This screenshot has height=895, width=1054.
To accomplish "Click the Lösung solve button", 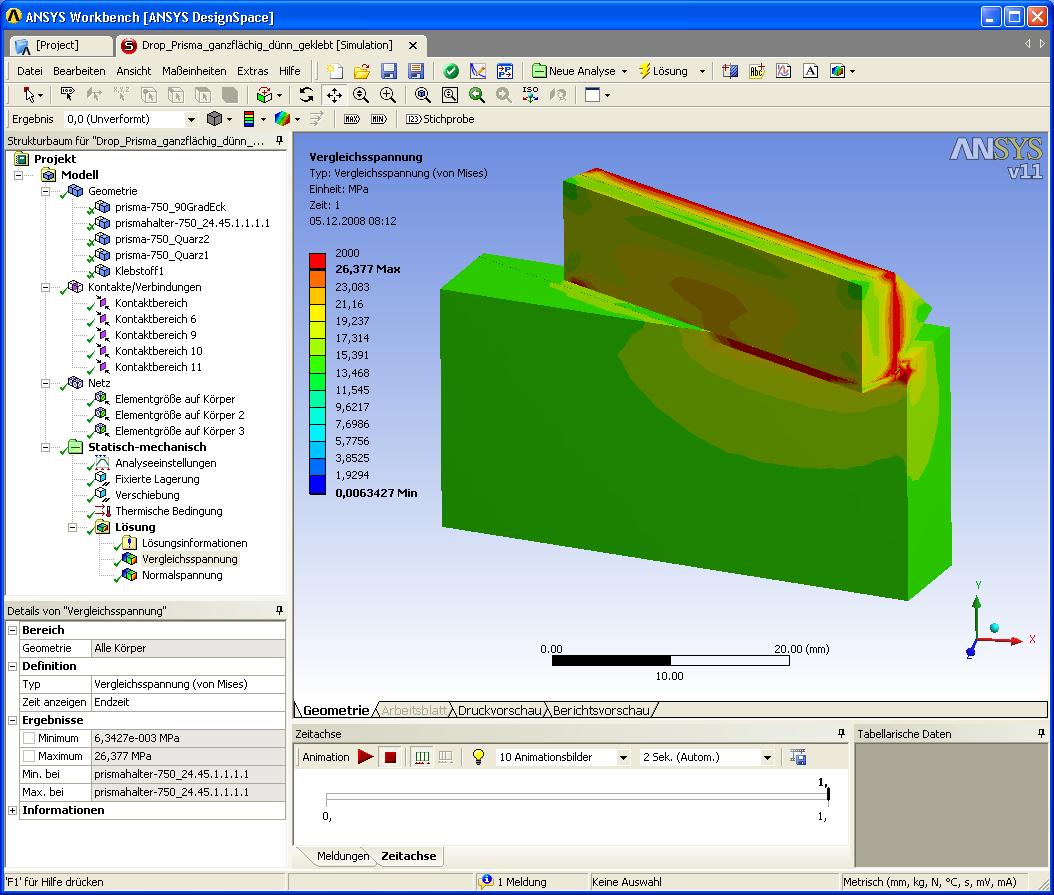I will pos(663,71).
